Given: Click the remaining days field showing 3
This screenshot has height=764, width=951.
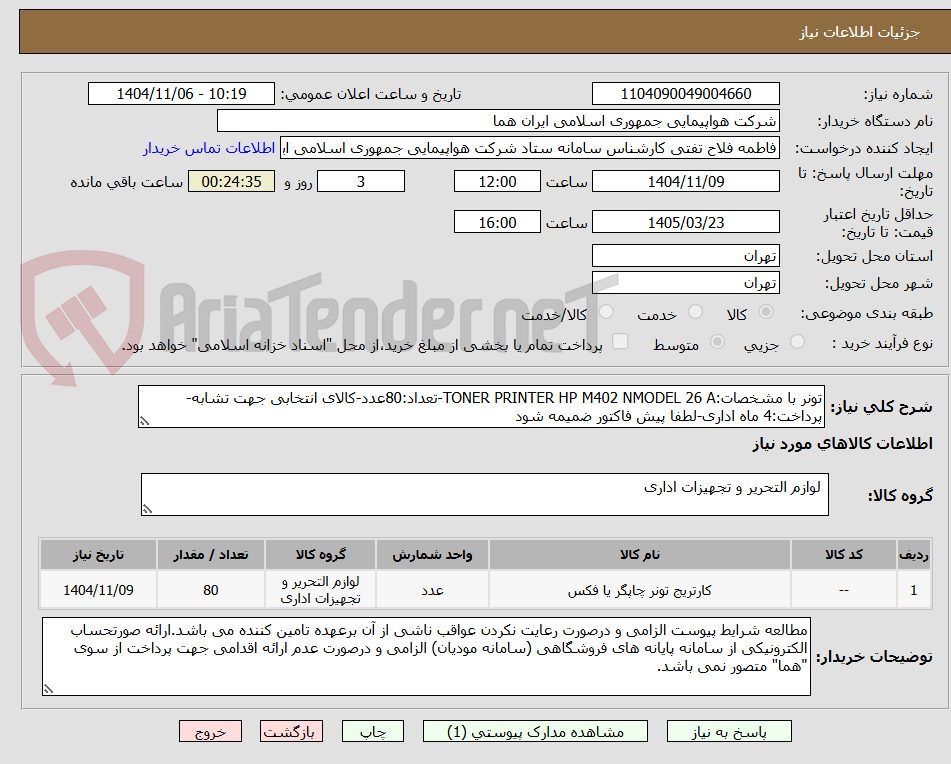Looking at the screenshot, I should click(x=361, y=181).
